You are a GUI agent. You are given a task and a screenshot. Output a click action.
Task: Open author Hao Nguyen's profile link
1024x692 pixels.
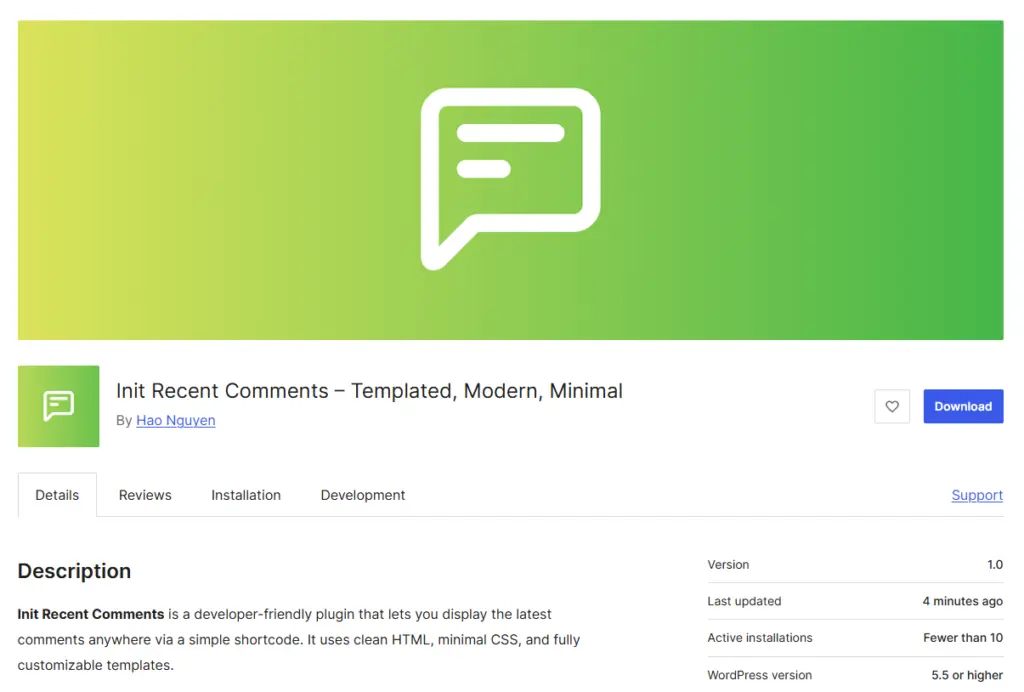[x=176, y=420]
